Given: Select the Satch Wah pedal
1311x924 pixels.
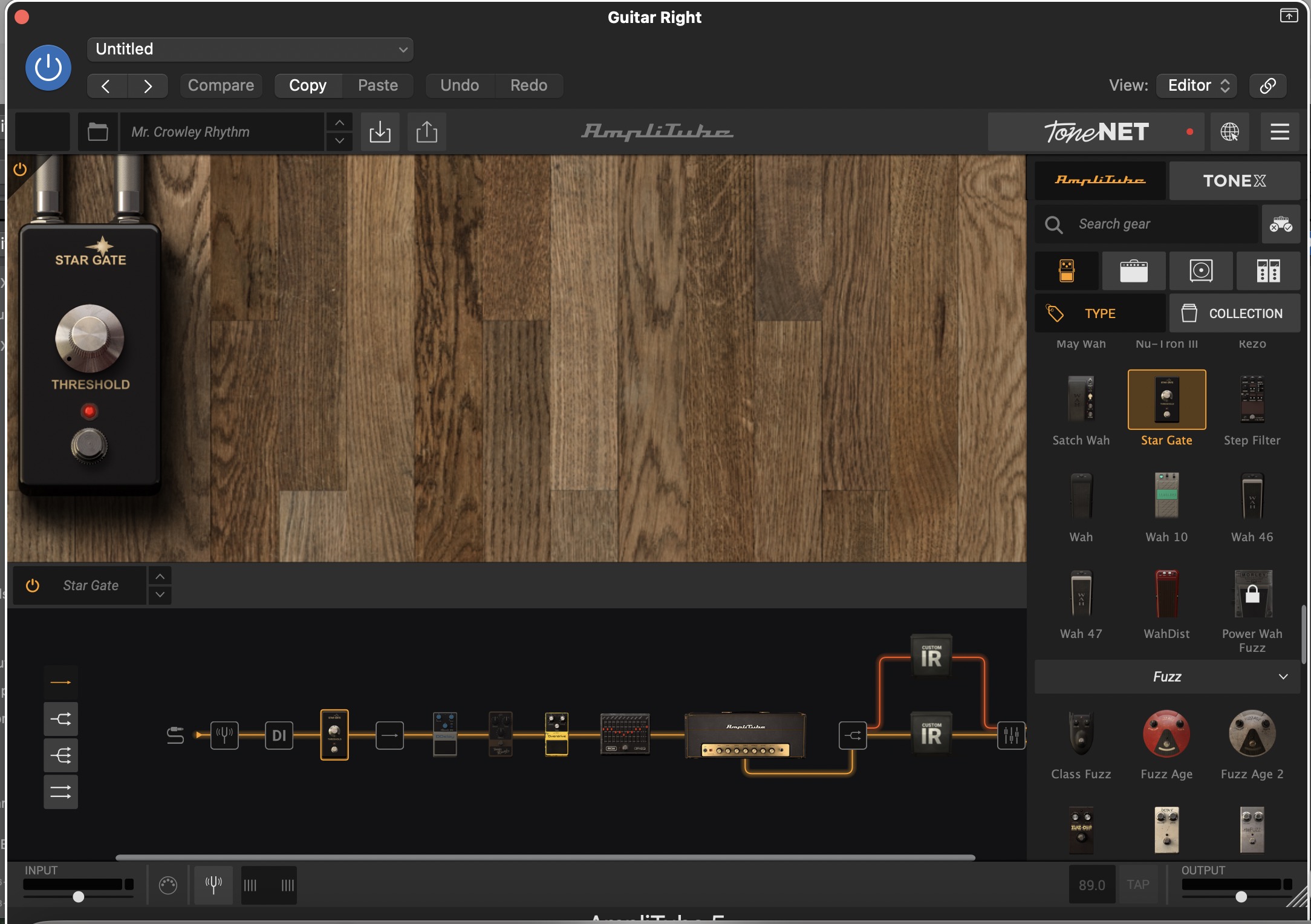Looking at the screenshot, I should 1081,409.
